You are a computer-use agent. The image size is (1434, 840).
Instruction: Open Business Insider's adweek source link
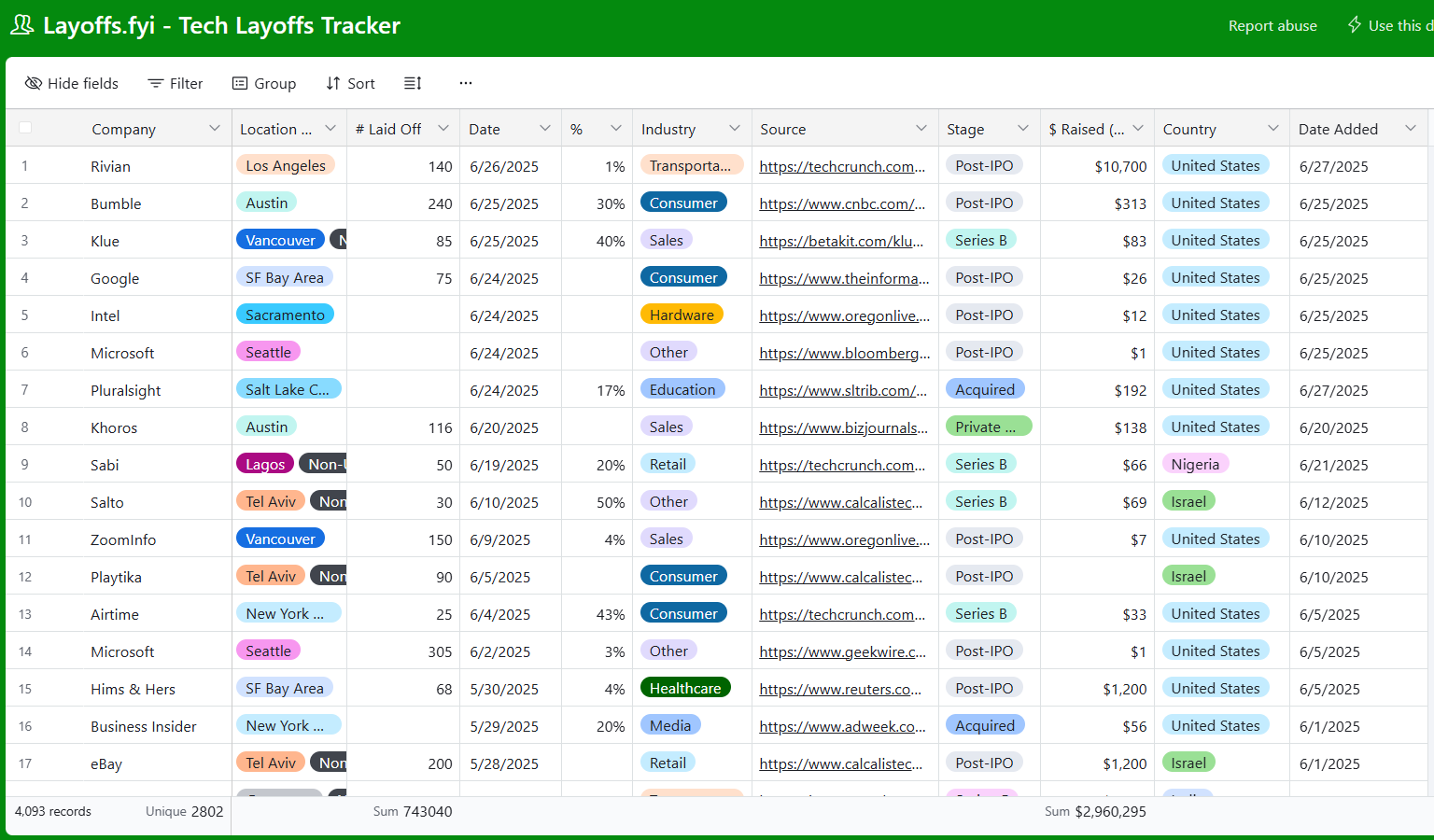843,726
